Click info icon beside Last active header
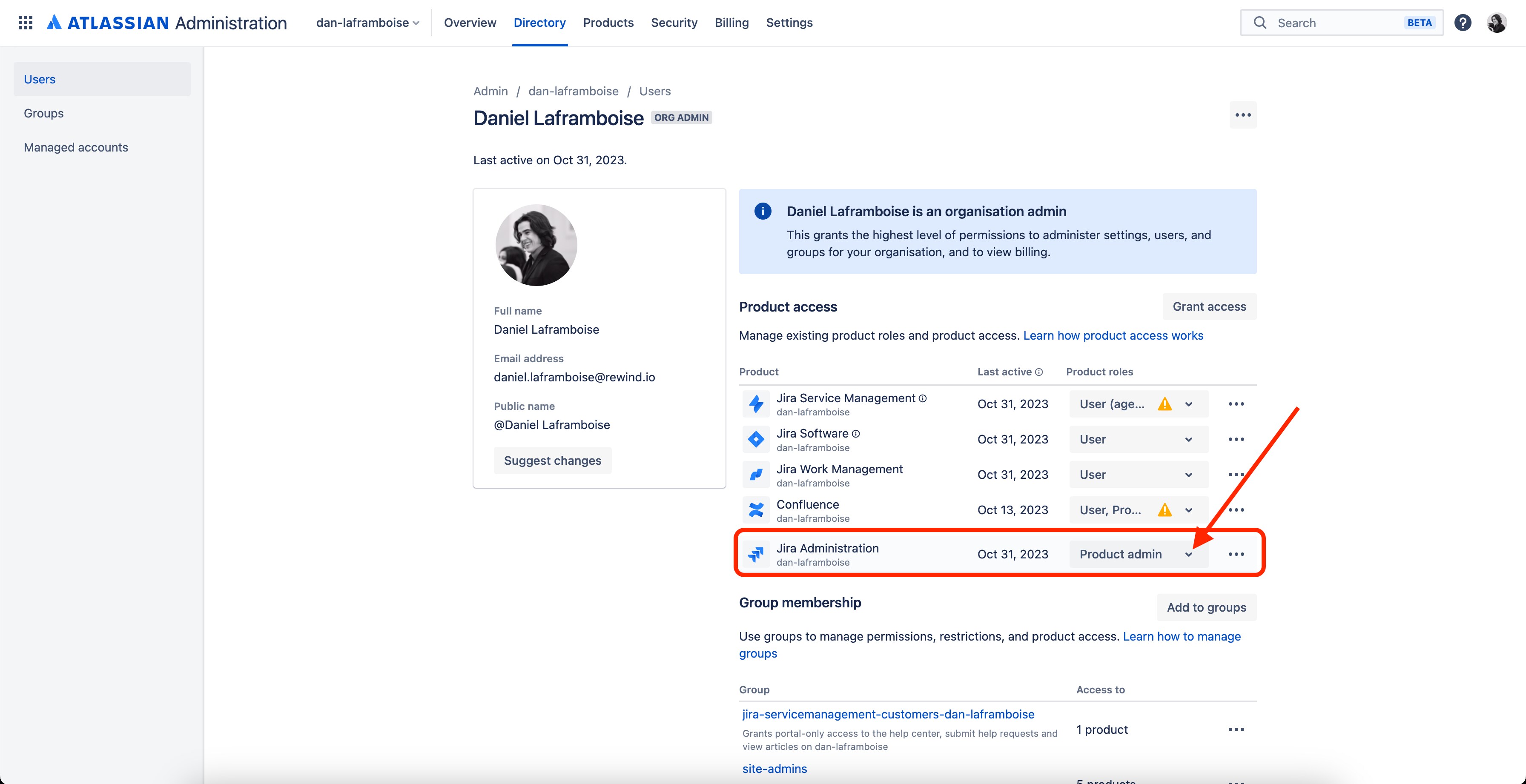The image size is (1526, 784). click(x=1038, y=372)
